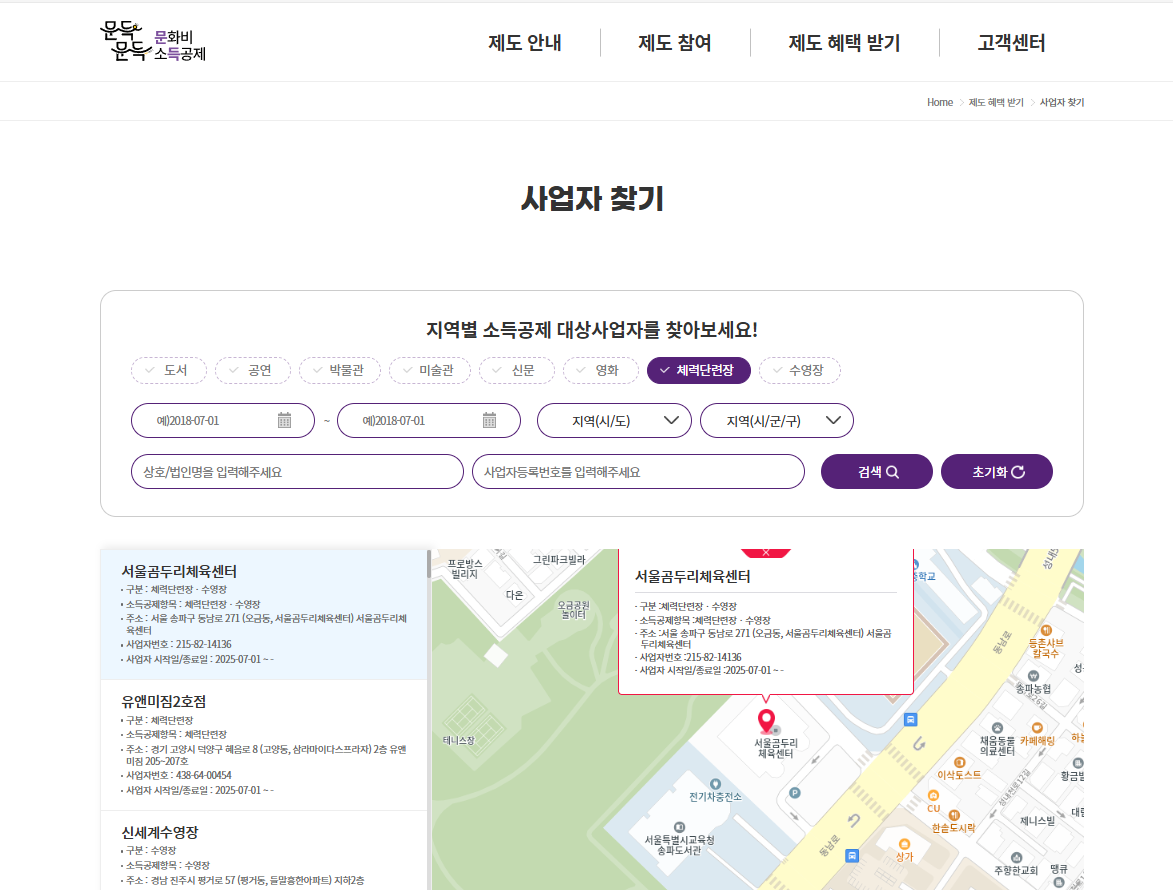Open the 지역(시/도) dropdown

pyautogui.click(x=614, y=420)
